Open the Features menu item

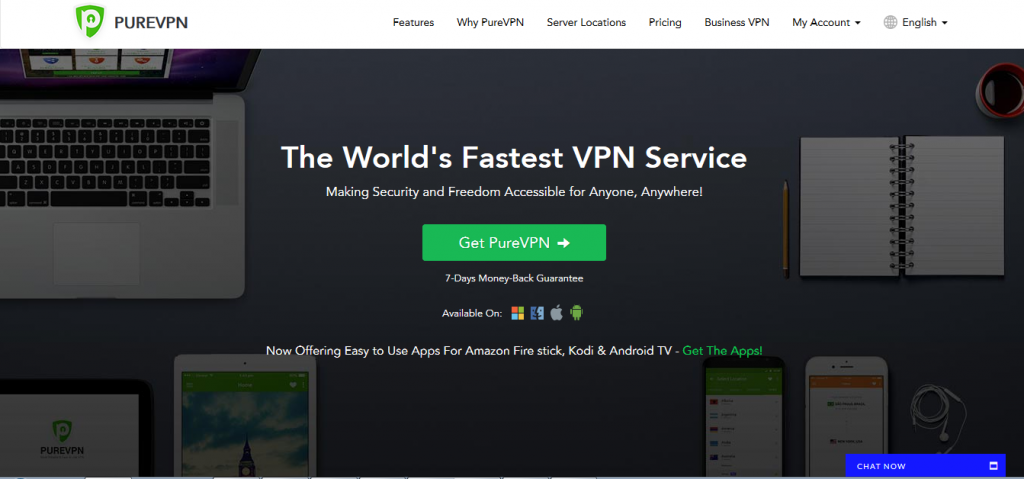[413, 22]
